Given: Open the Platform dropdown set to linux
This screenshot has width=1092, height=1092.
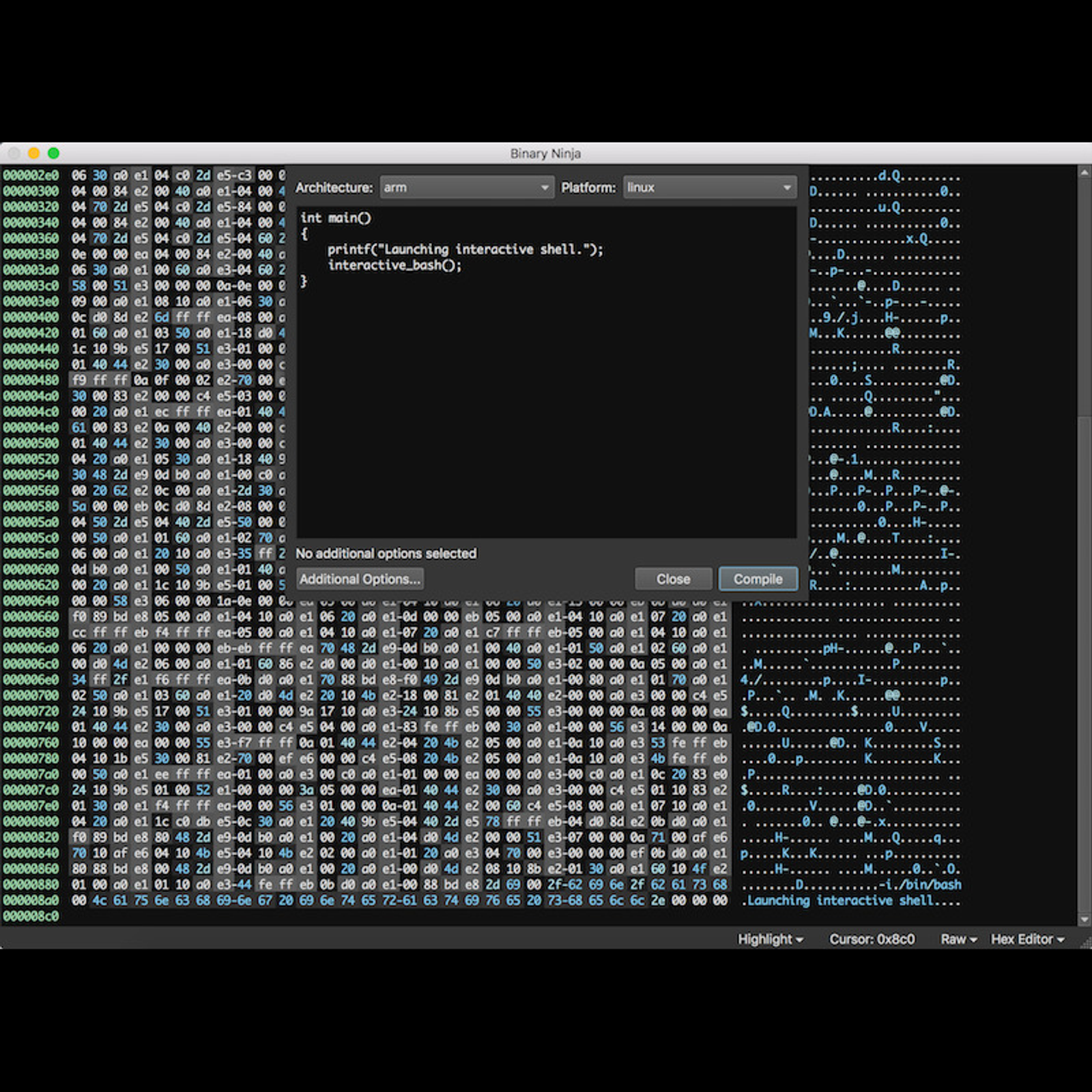Looking at the screenshot, I should [710, 187].
